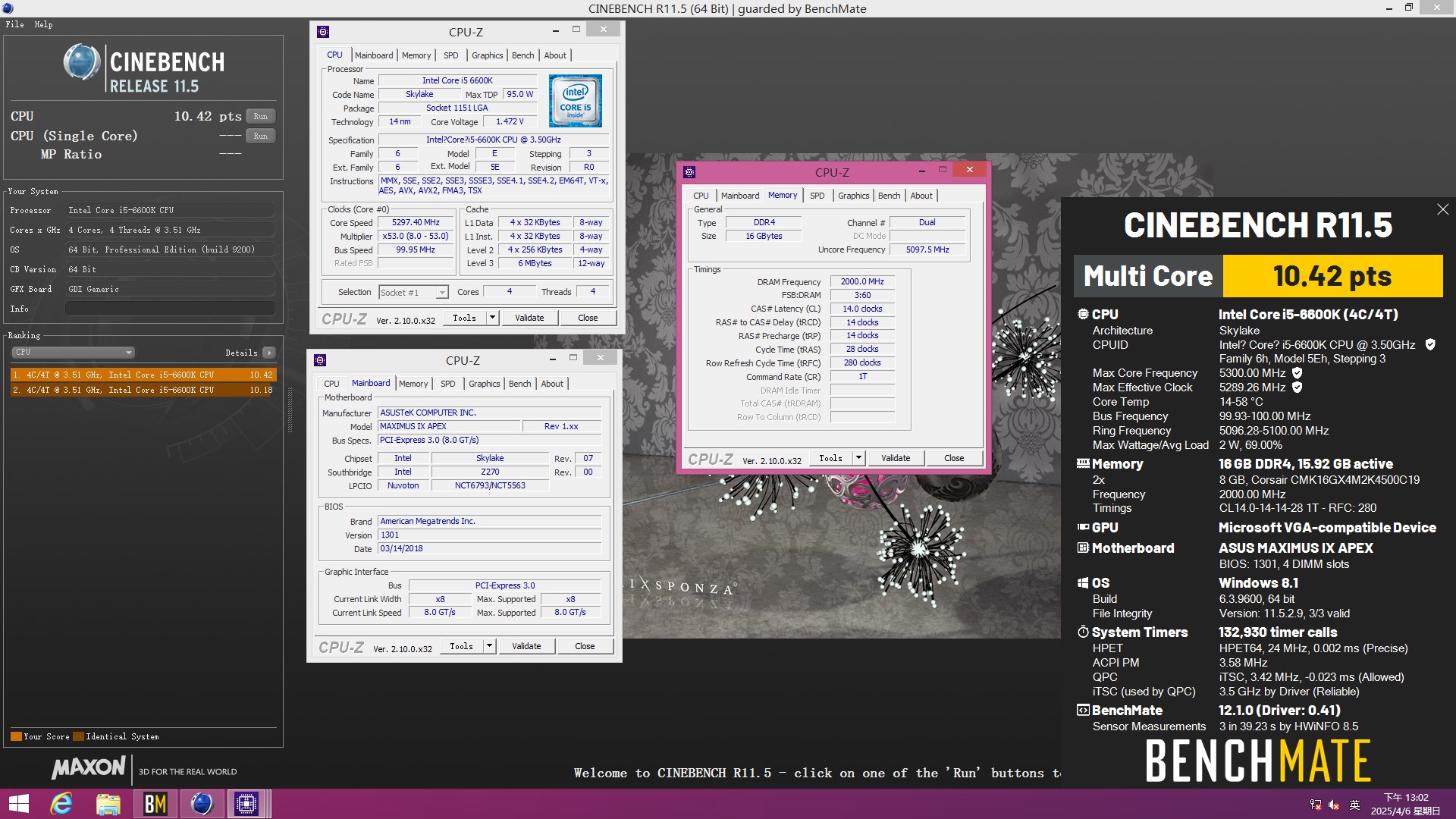Run the CPU Single Core benchmark
The width and height of the screenshot is (1456, 819).
[x=261, y=136]
